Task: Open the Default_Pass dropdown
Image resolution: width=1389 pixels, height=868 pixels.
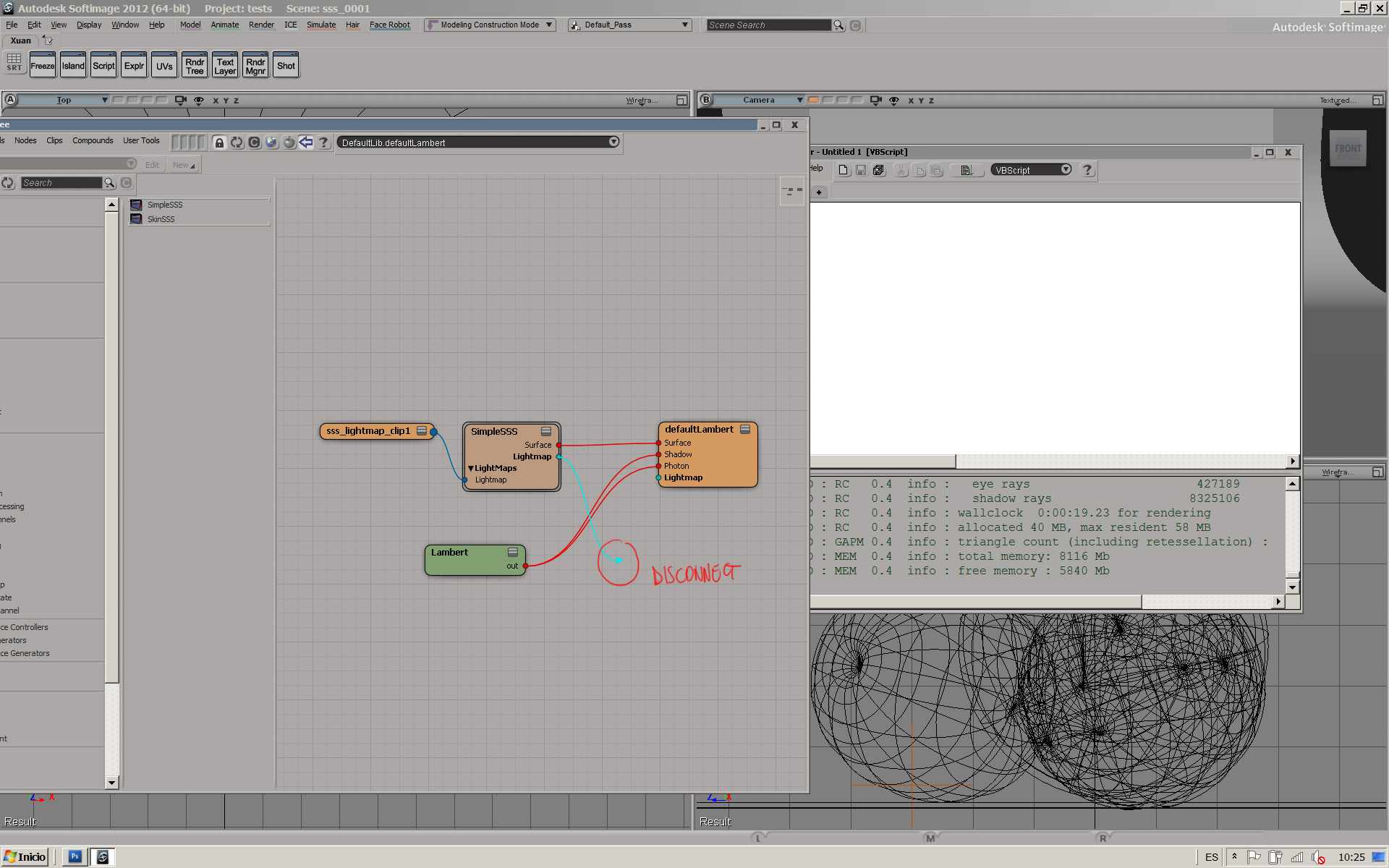Action: pyautogui.click(x=629, y=25)
